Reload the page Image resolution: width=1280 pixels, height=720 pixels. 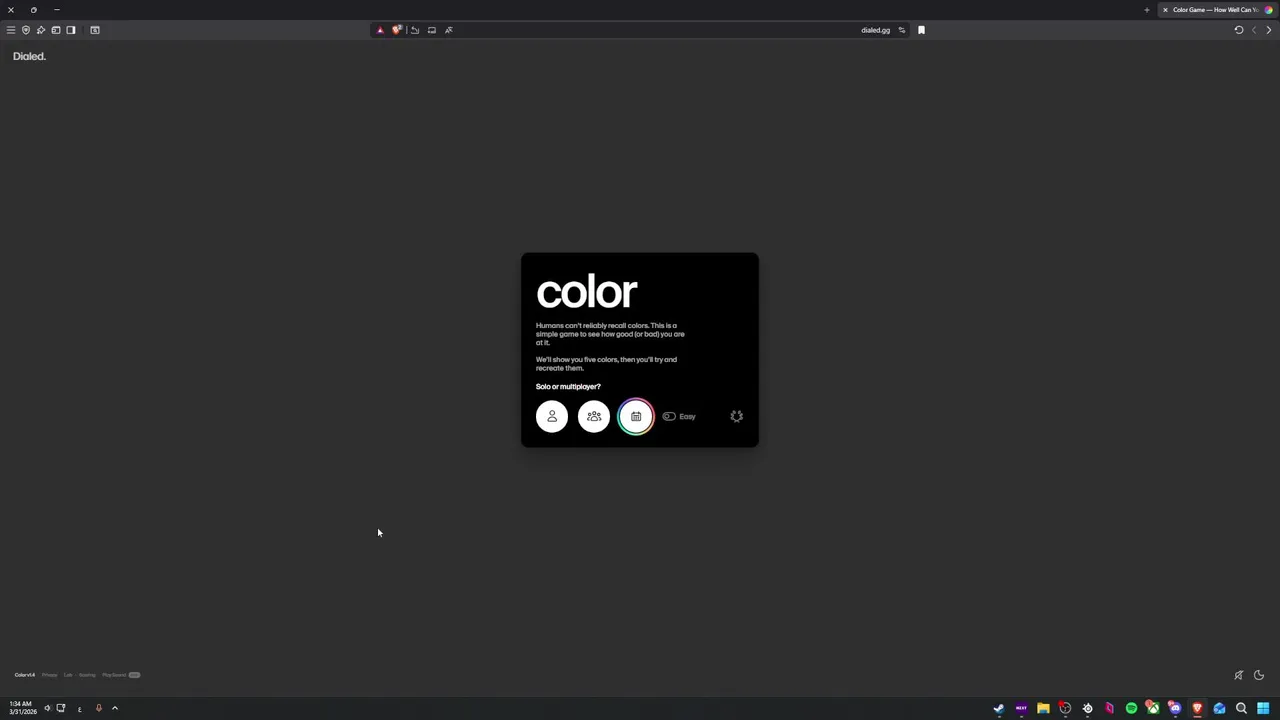pos(1238,30)
